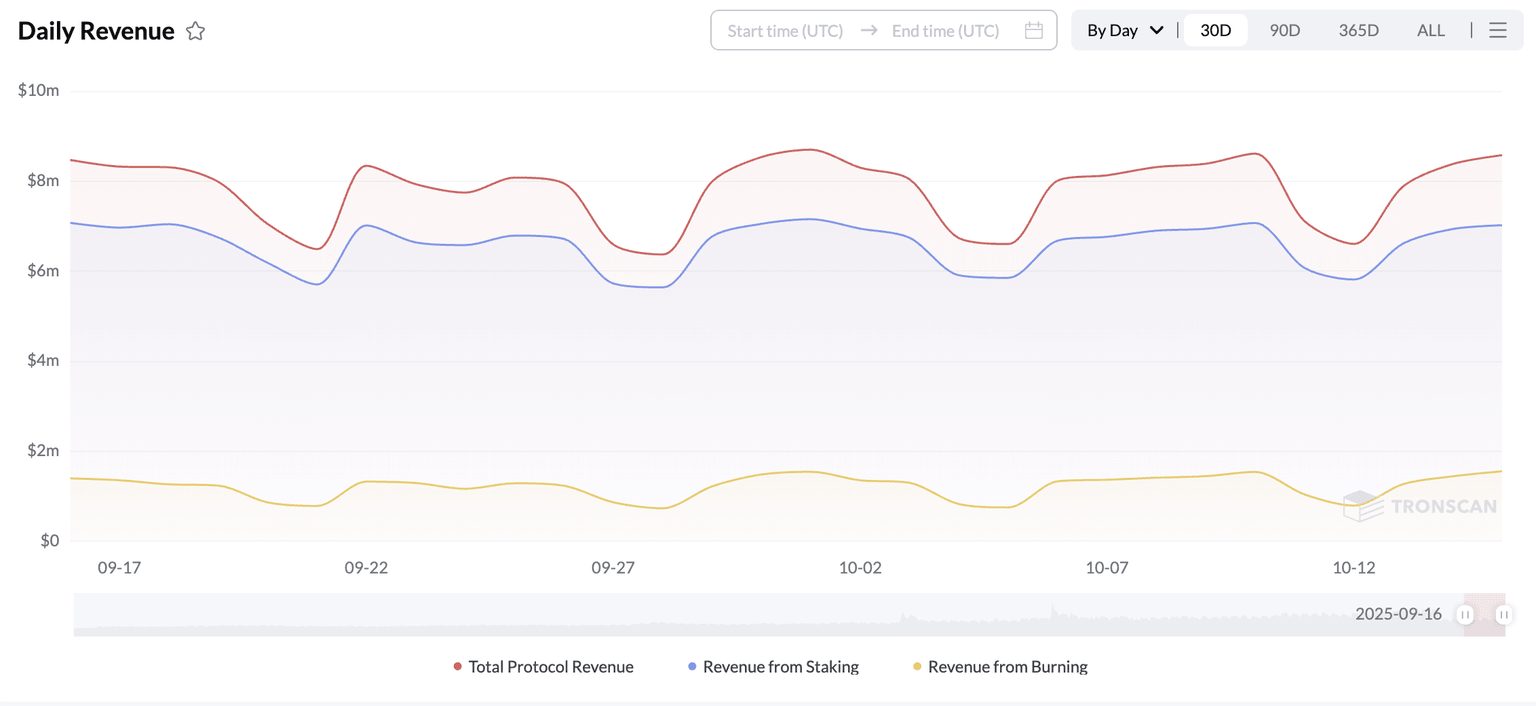The height and width of the screenshot is (706, 1536).
Task: Click the By Day dropdown chevron arrow
Action: (1157, 30)
